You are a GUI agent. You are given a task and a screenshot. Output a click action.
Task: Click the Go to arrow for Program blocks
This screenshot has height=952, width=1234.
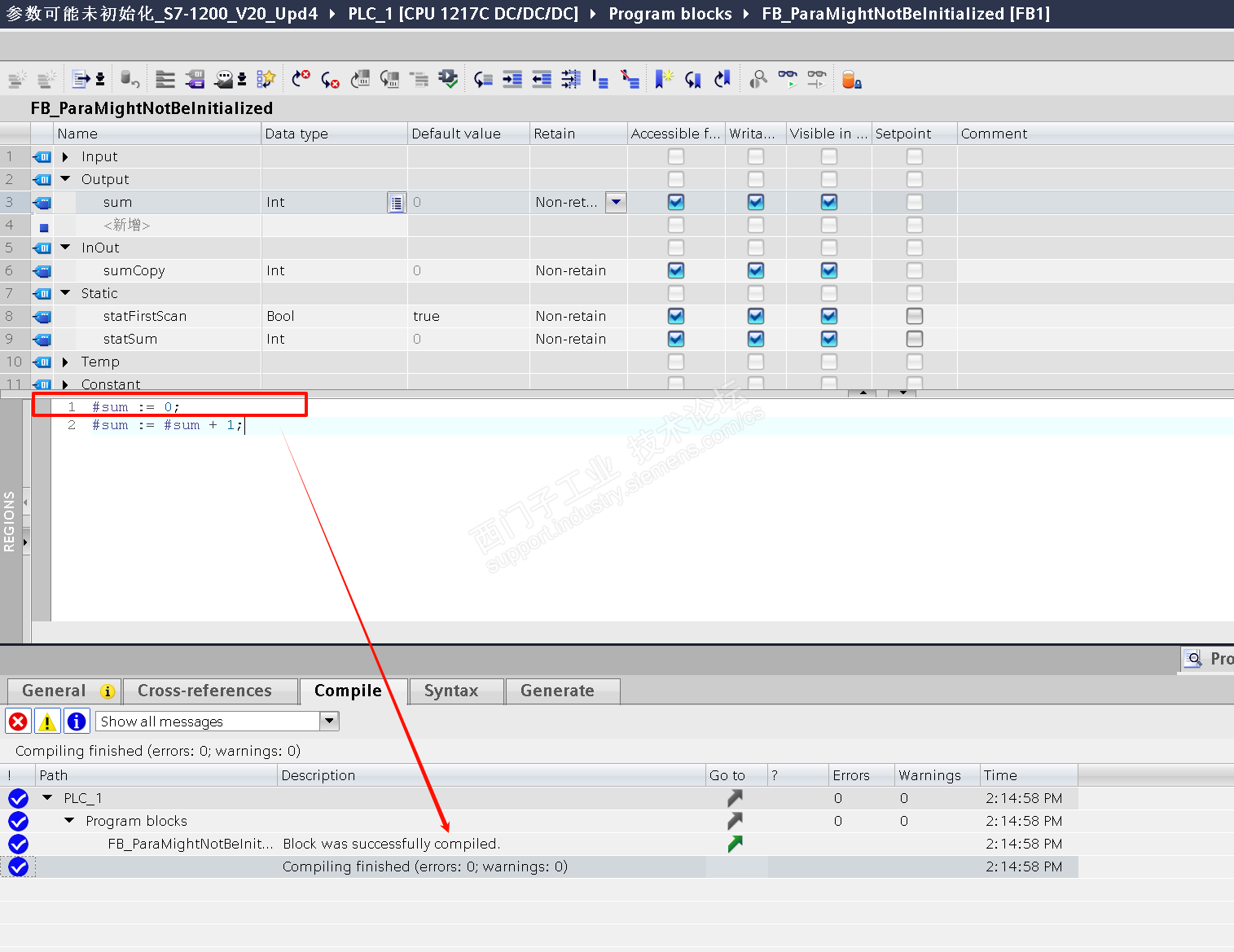[x=735, y=821]
